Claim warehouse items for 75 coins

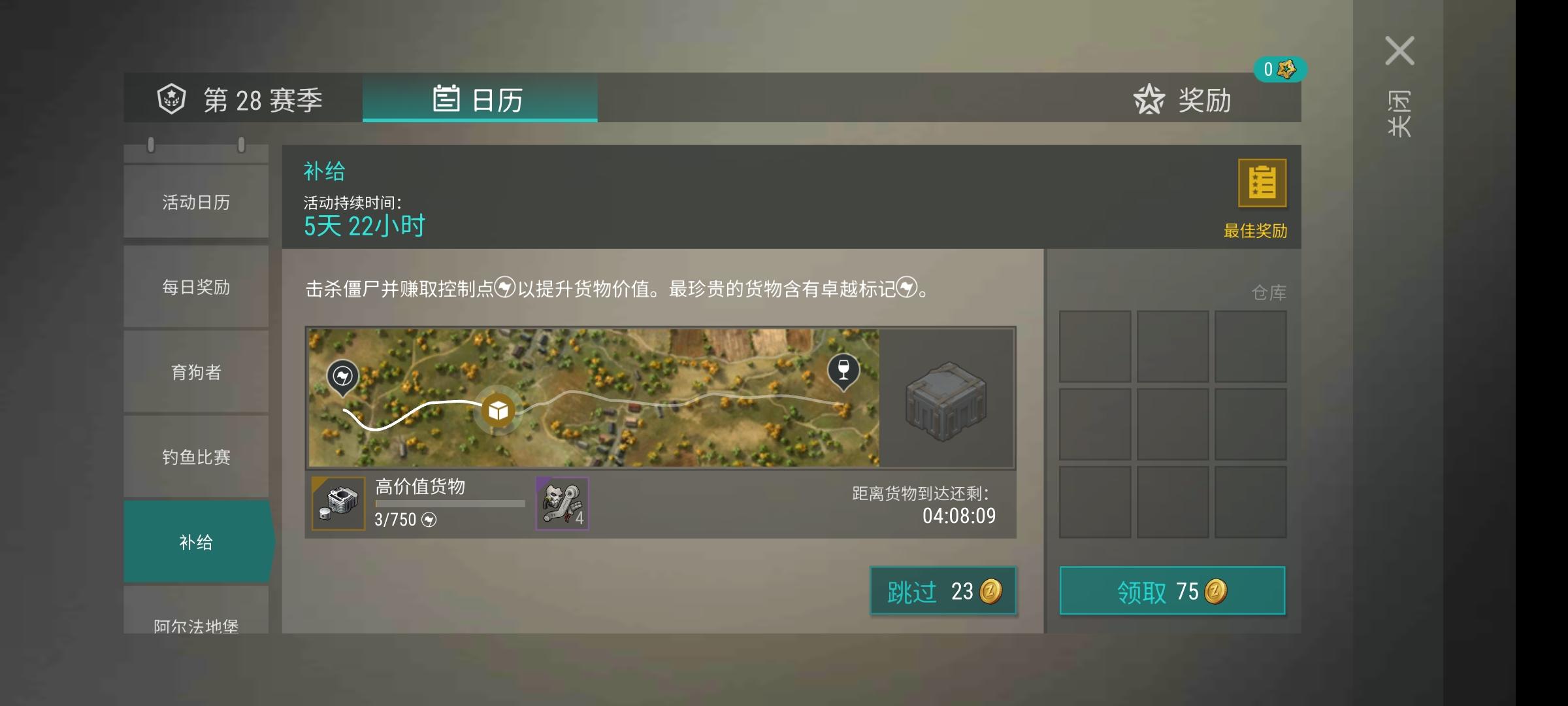[x=1172, y=591]
